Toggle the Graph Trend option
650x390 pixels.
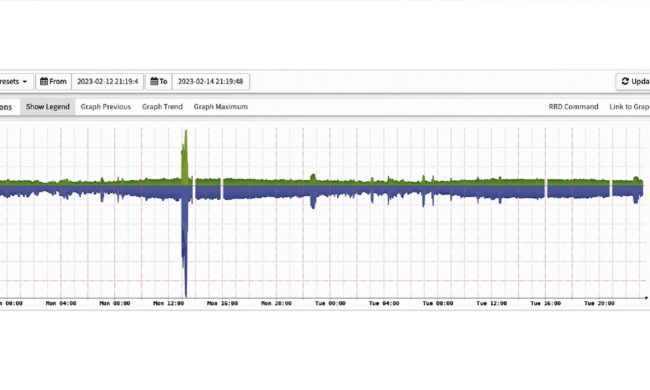[162, 107]
